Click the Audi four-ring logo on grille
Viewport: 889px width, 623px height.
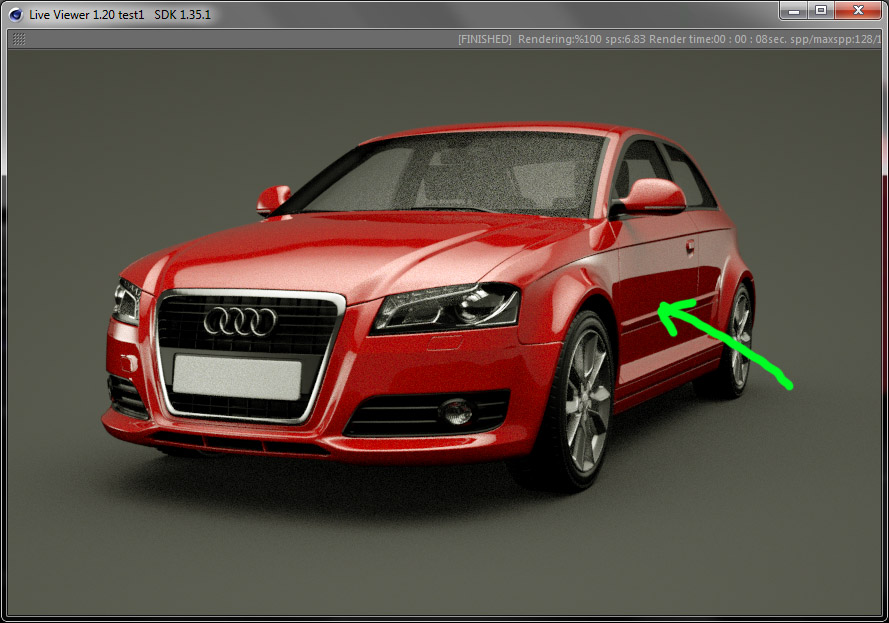pyautogui.click(x=240, y=321)
